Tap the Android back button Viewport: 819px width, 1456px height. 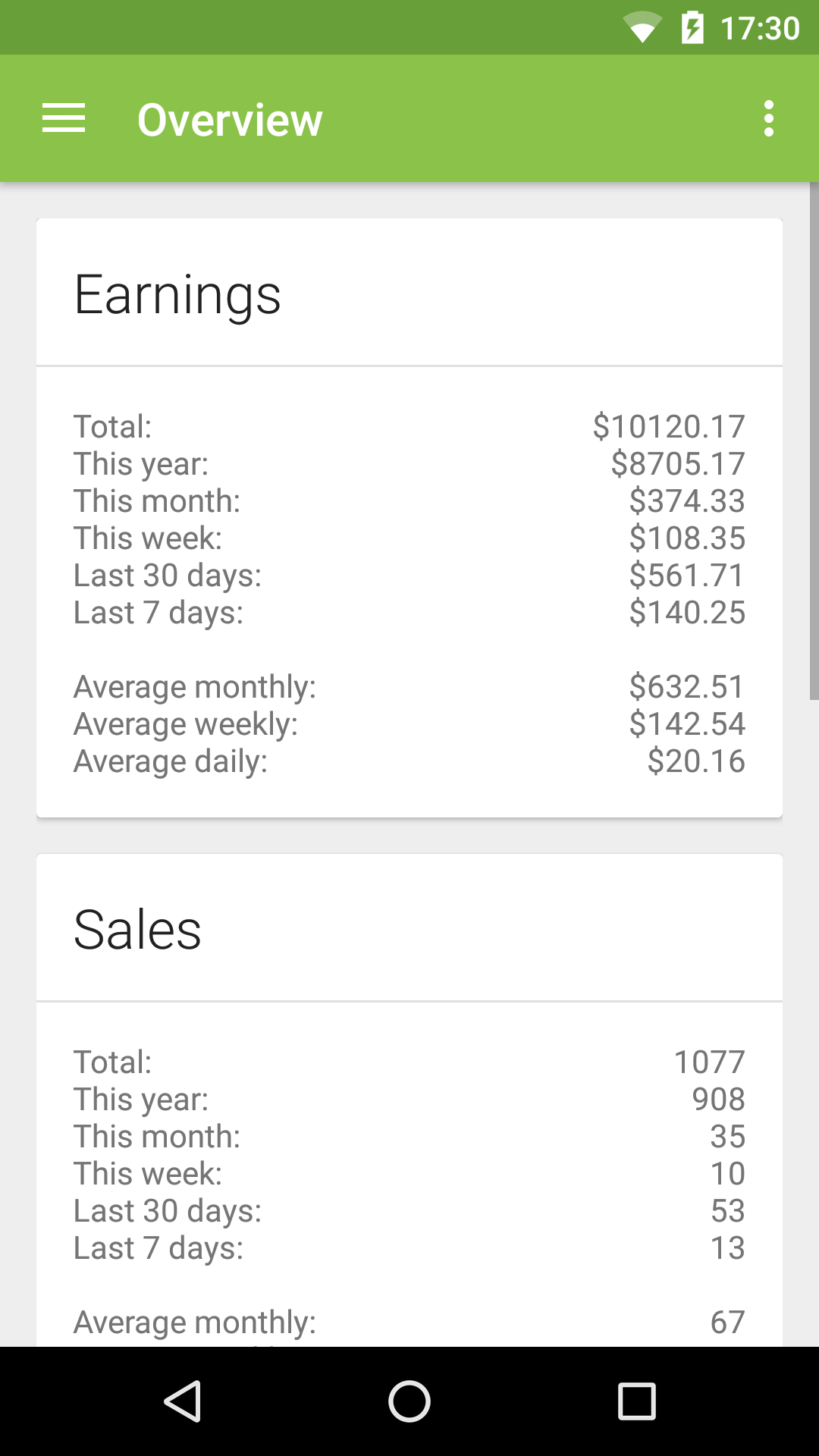pyautogui.click(x=182, y=1401)
